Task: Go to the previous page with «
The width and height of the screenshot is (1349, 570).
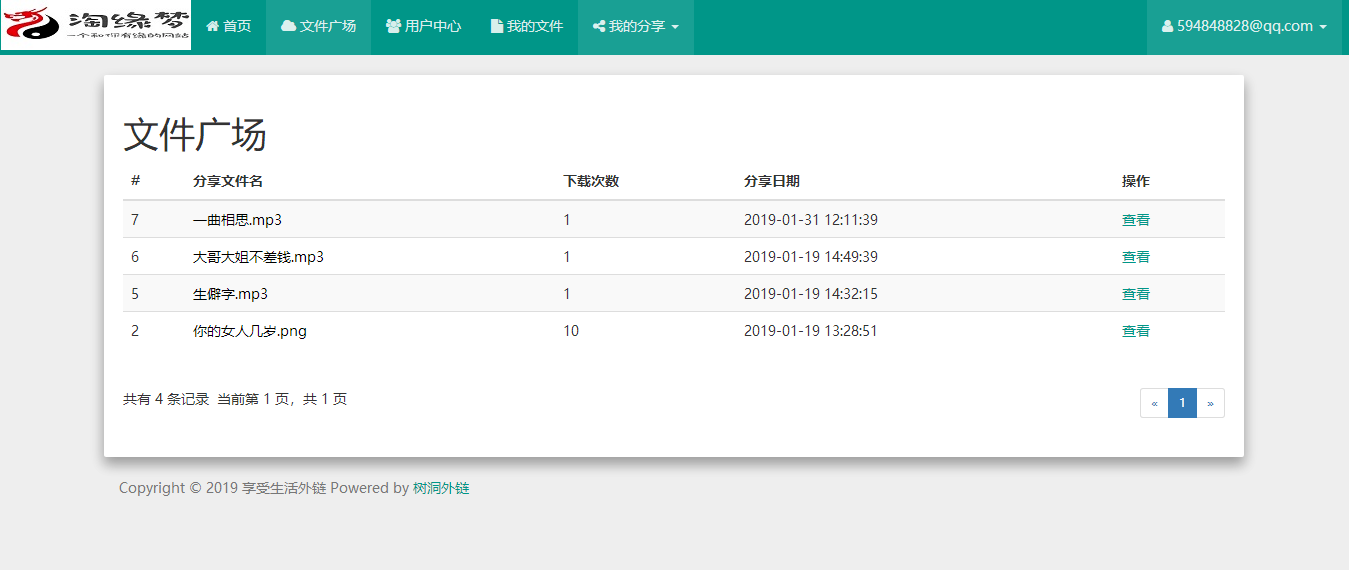Action: 1154,403
